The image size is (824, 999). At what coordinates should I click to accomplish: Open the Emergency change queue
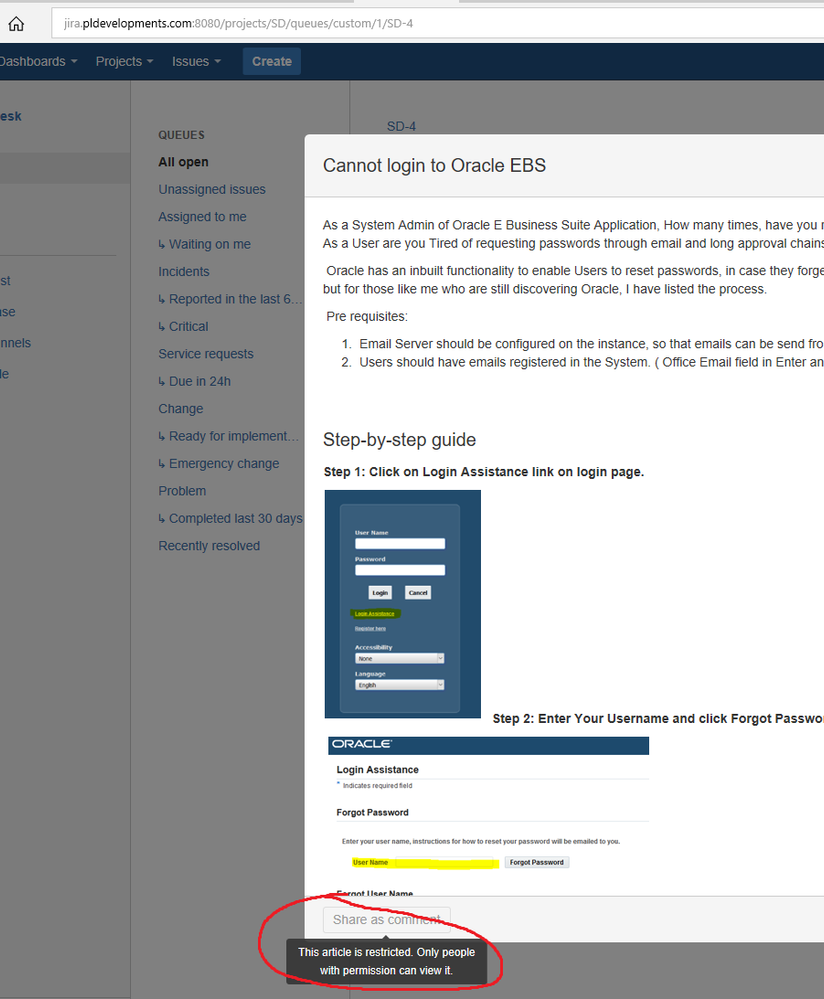click(219, 463)
